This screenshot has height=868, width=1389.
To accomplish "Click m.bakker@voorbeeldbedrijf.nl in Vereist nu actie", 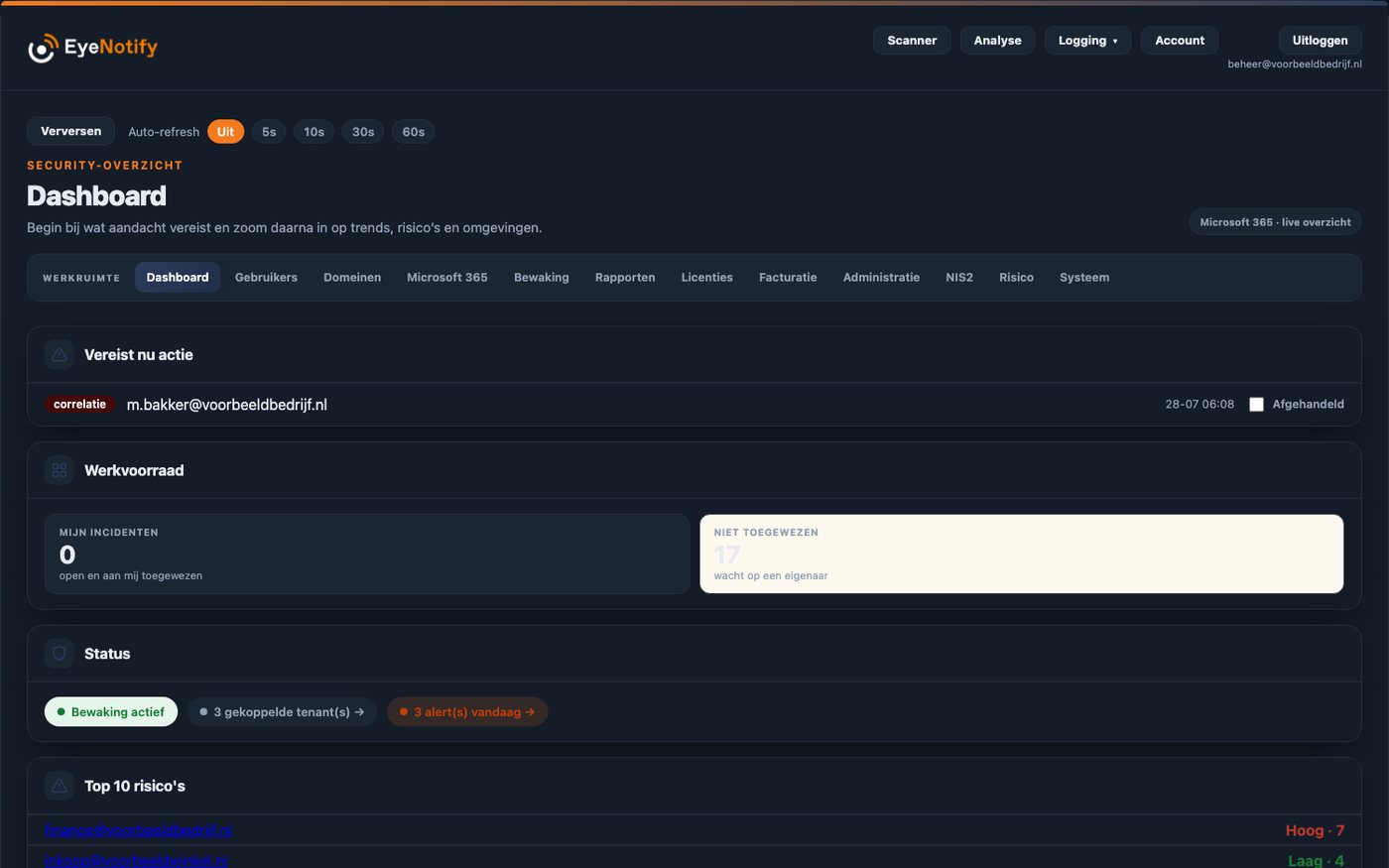I will (227, 405).
